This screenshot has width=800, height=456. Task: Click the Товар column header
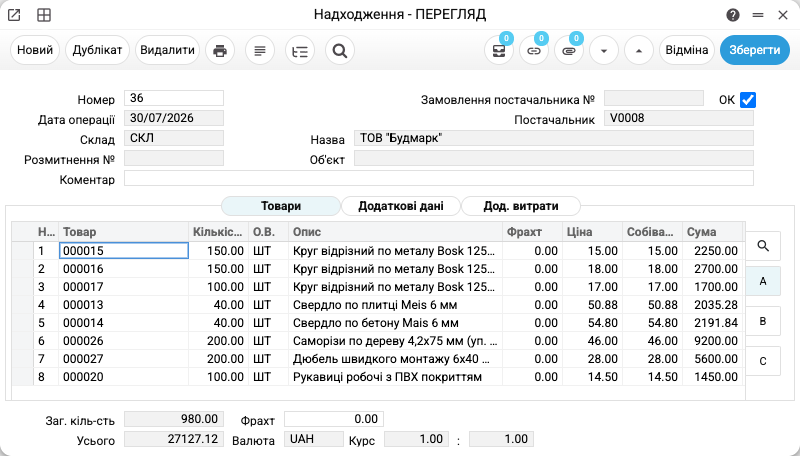[x=123, y=232]
